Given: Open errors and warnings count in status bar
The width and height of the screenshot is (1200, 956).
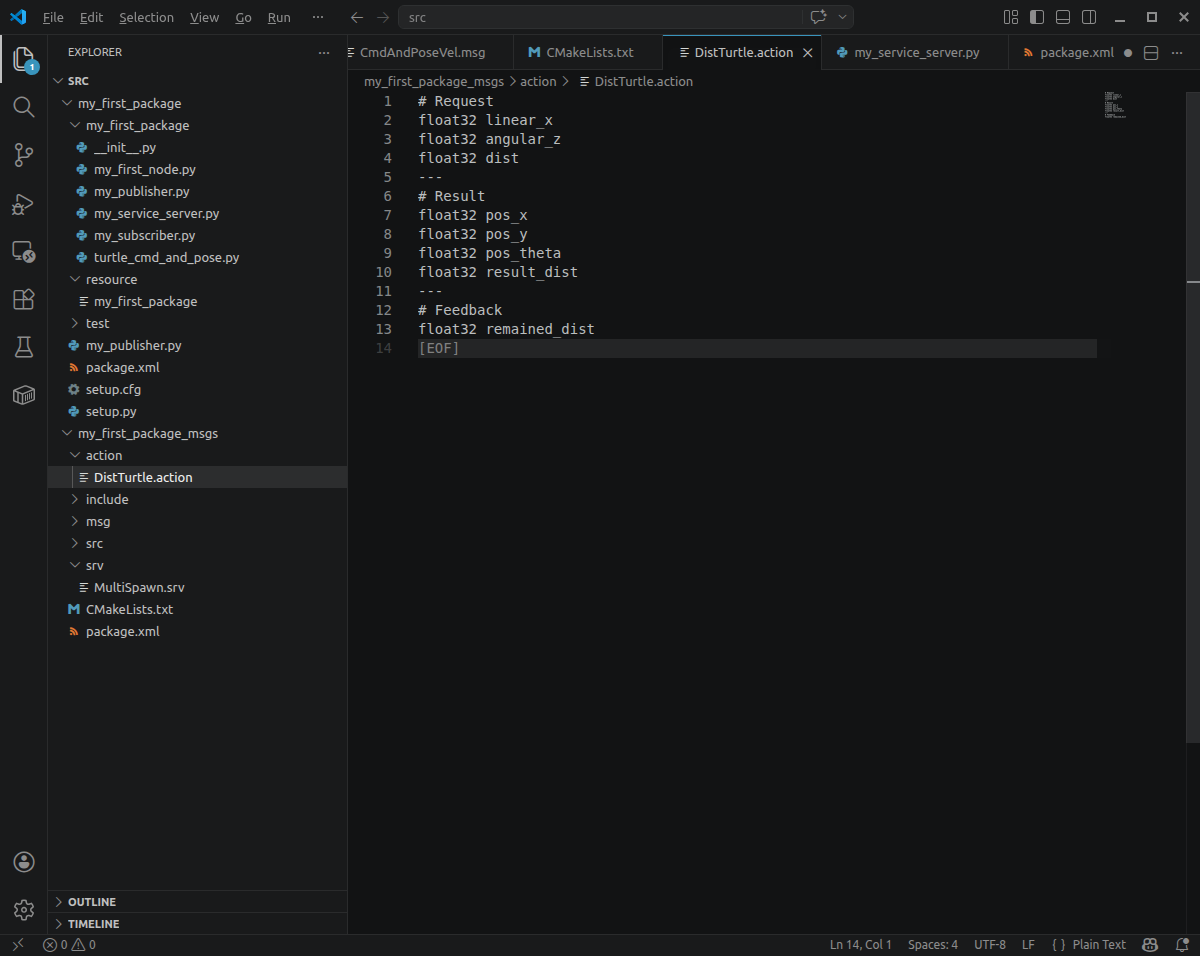Looking at the screenshot, I should [x=69, y=944].
